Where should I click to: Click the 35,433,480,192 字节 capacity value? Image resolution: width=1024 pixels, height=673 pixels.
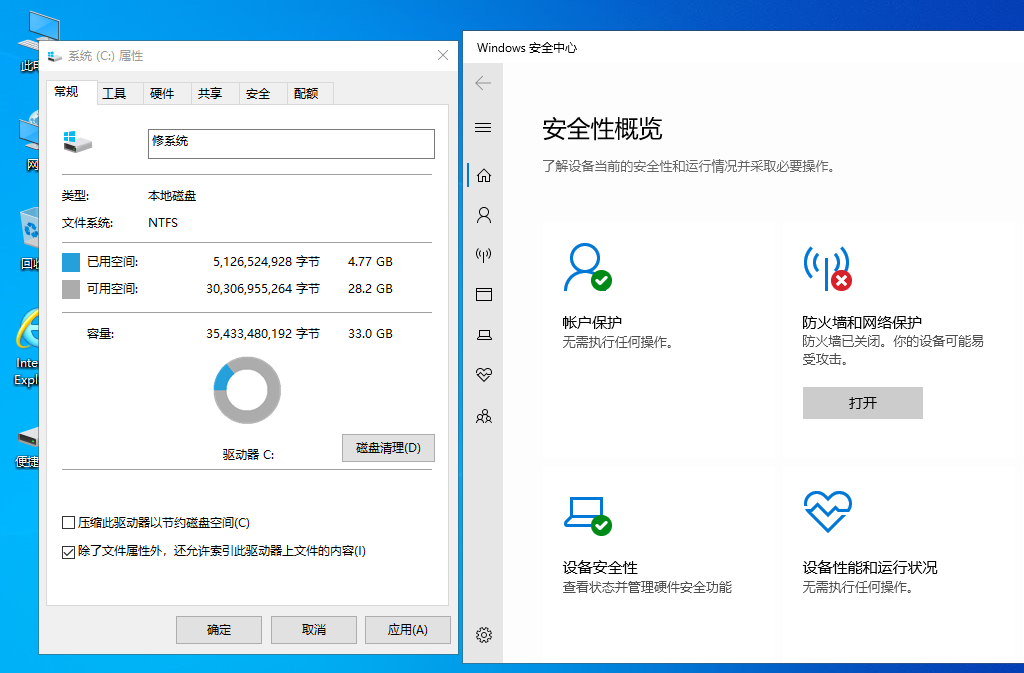pos(263,334)
